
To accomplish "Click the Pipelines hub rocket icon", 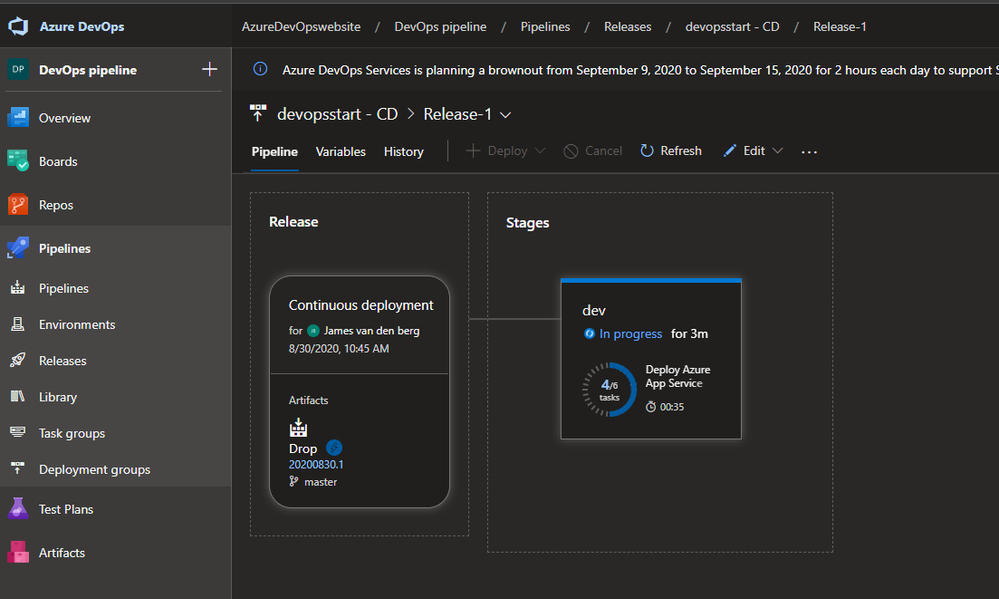I will pos(18,248).
